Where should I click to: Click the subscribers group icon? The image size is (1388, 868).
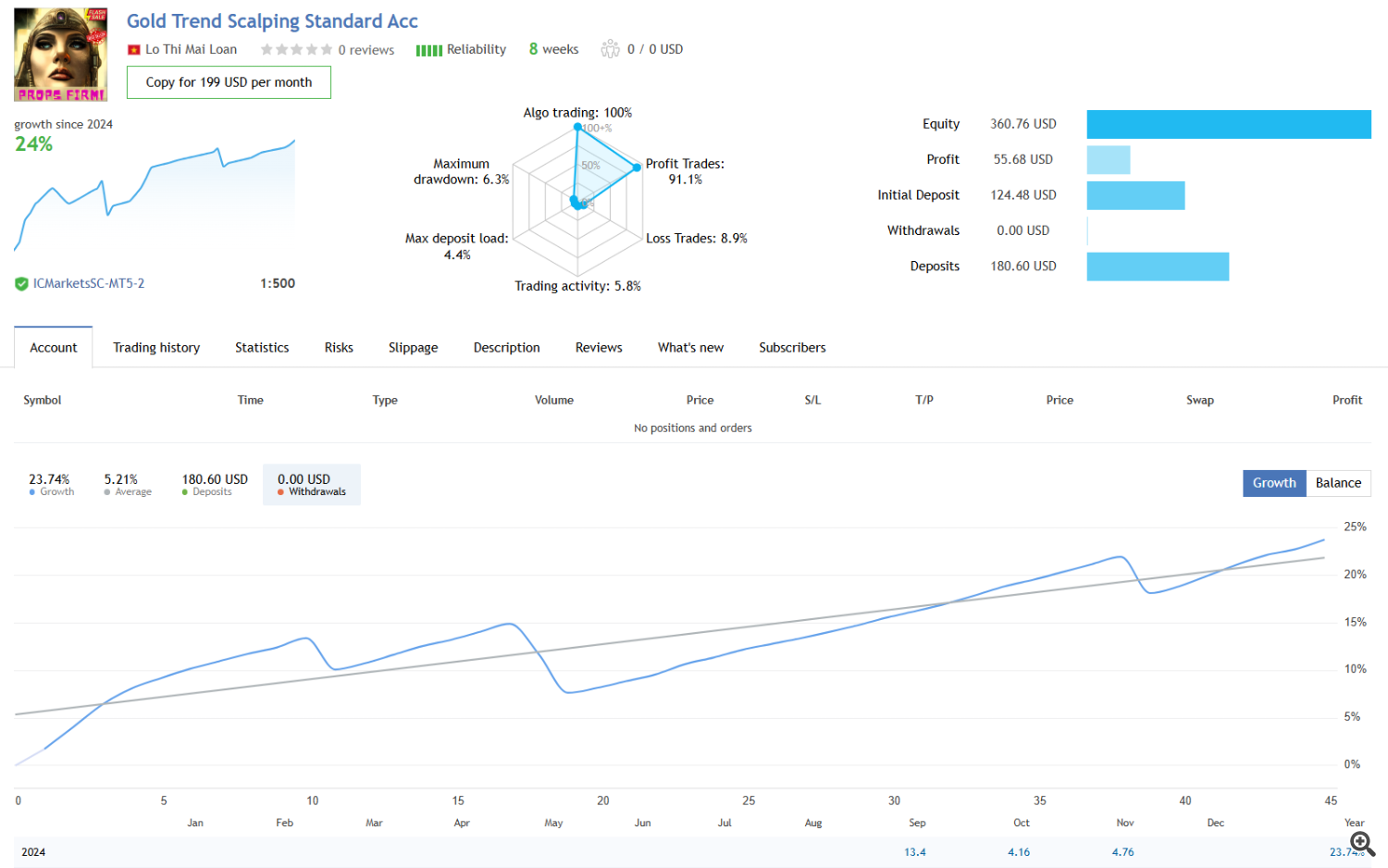610,49
